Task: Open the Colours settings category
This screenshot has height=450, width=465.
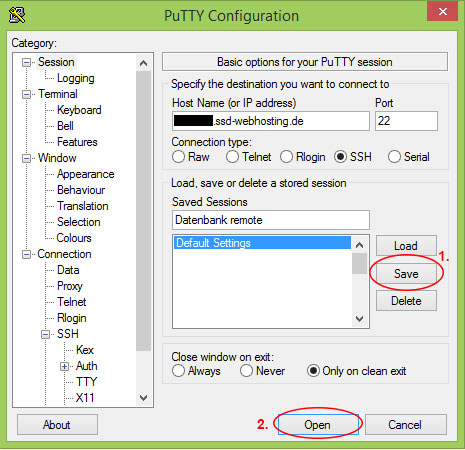Action: 74,238
